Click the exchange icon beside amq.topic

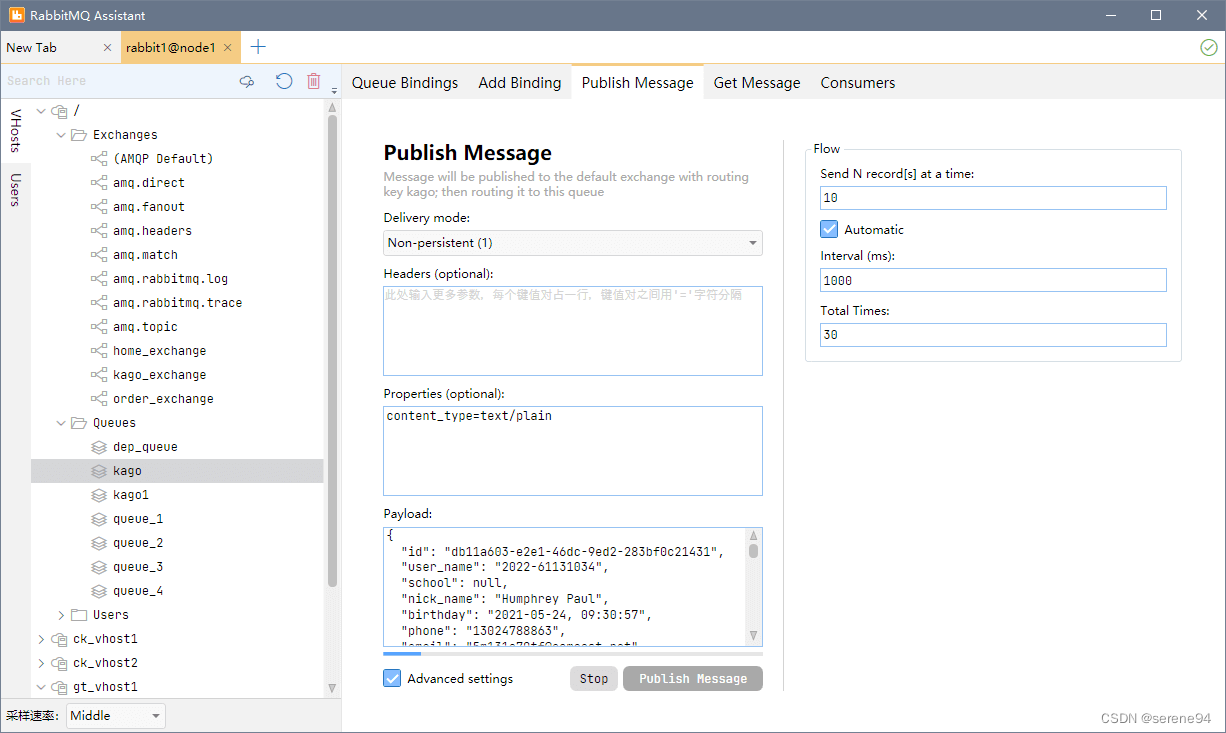(99, 327)
